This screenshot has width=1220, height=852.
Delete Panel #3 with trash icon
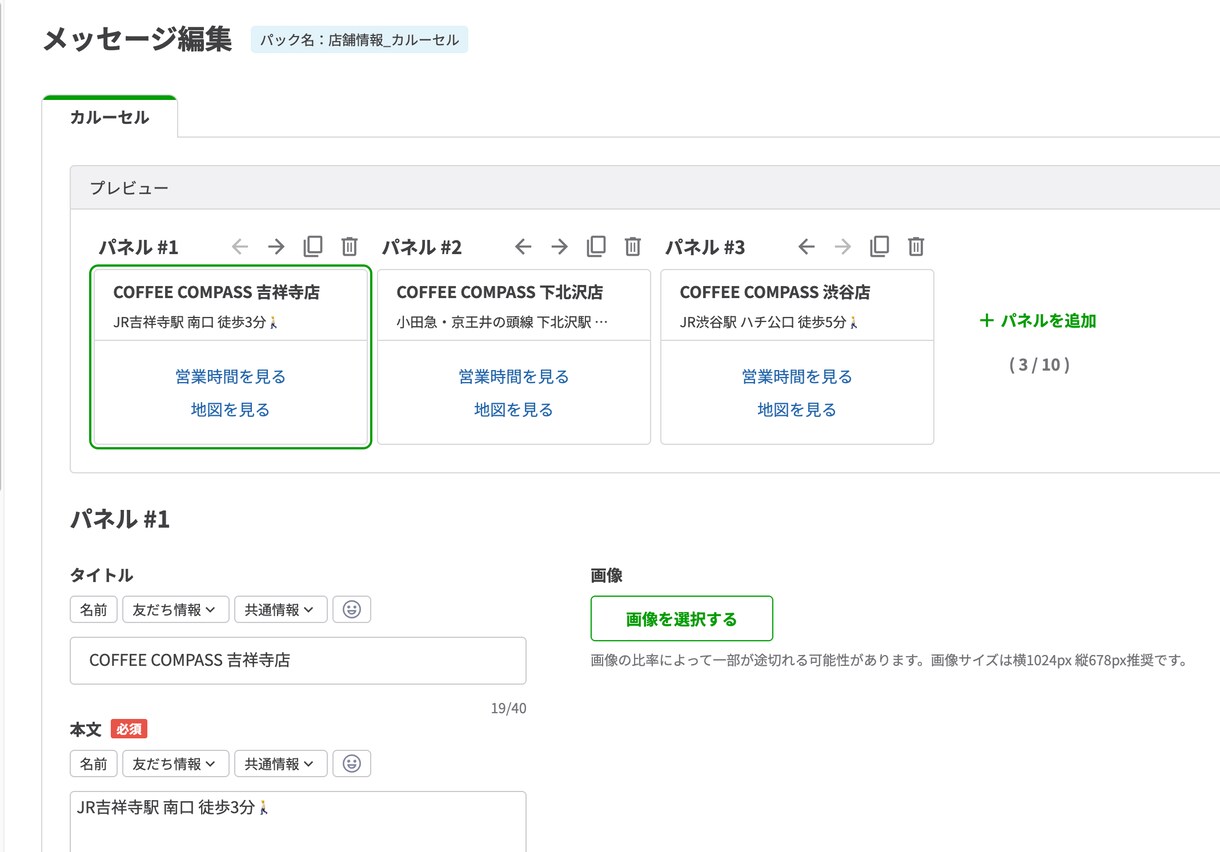click(916, 246)
